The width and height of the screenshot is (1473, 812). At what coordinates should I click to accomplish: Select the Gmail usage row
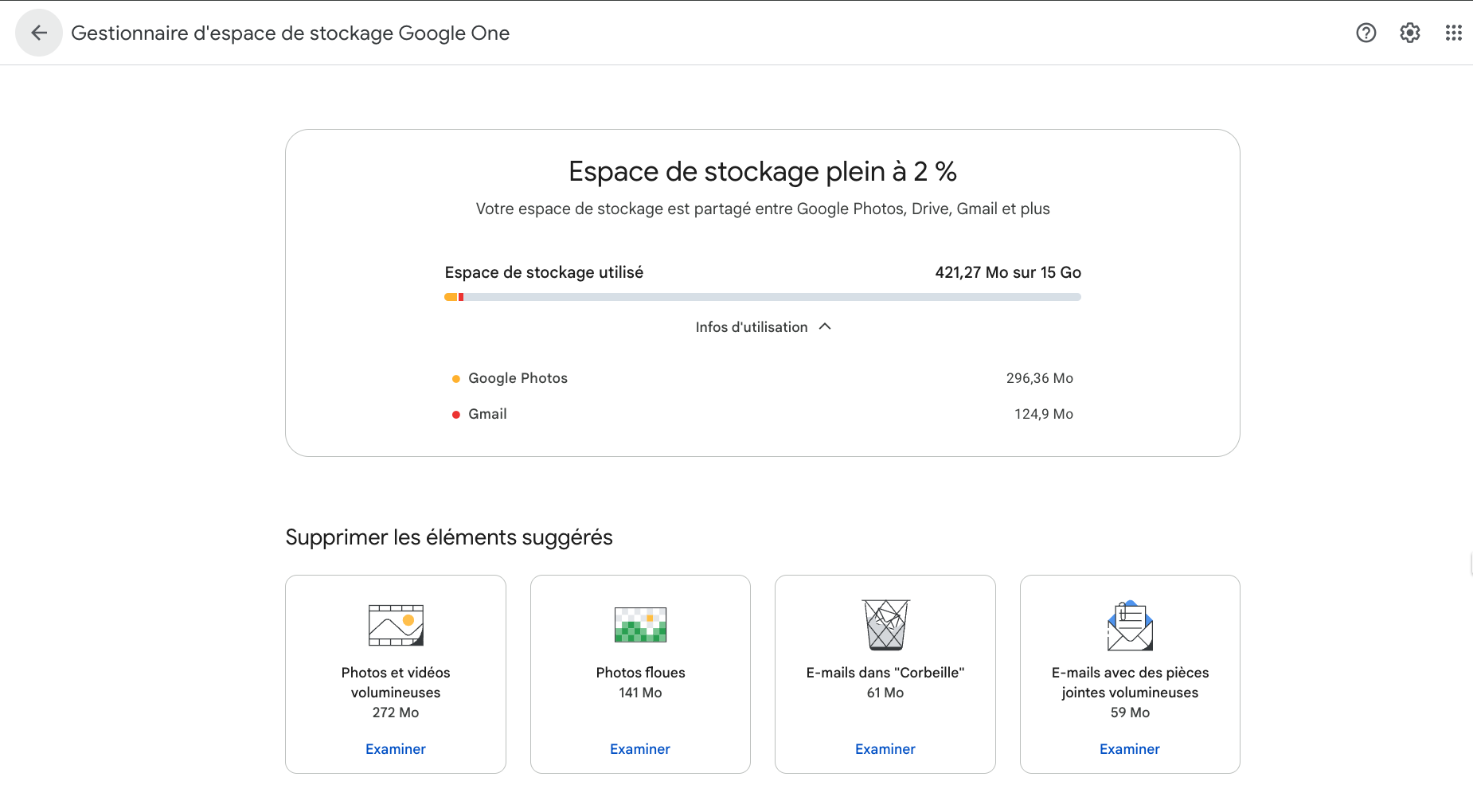pyautogui.click(x=762, y=414)
